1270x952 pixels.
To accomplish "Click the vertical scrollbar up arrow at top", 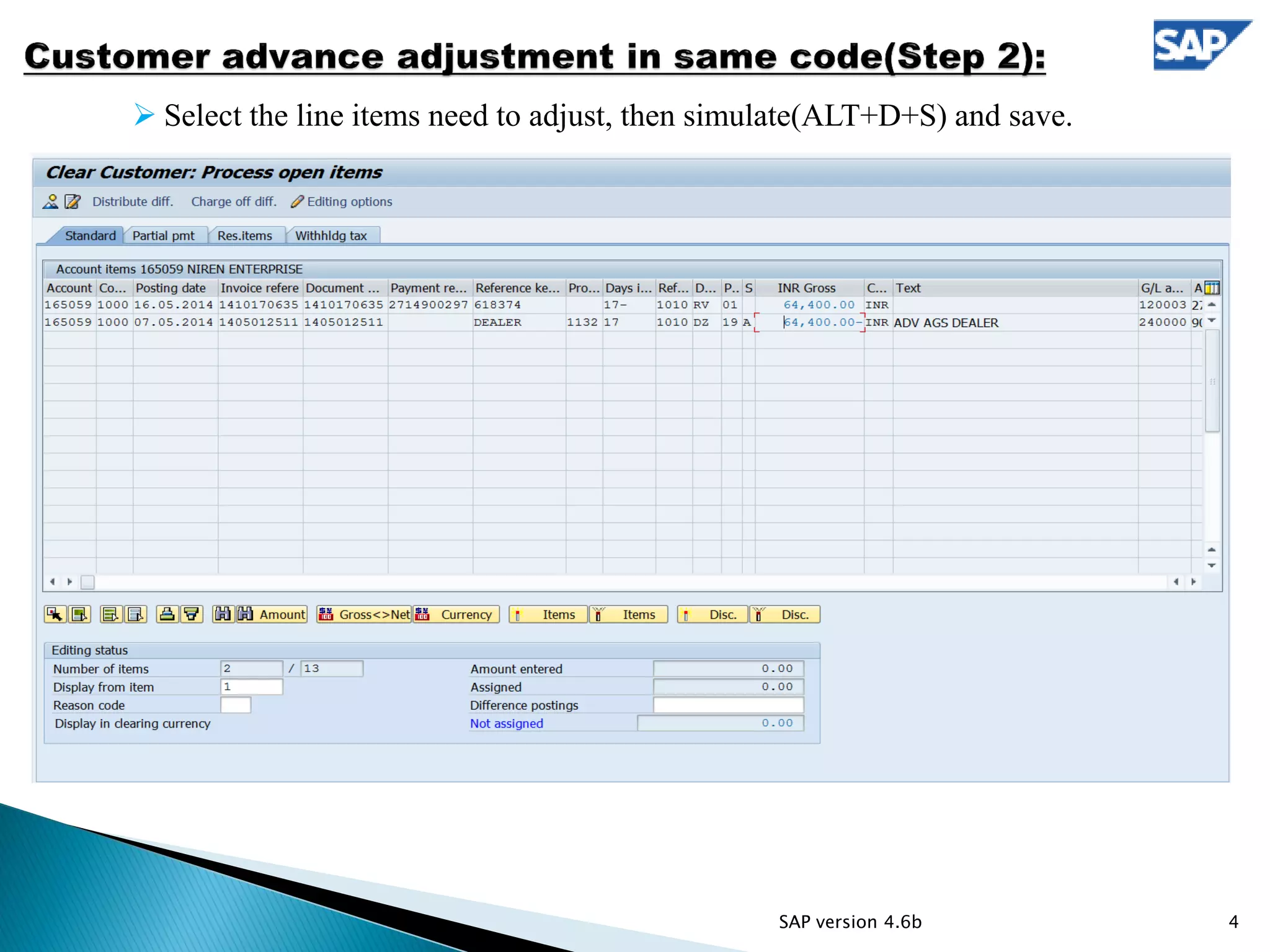I will pyautogui.click(x=1212, y=305).
